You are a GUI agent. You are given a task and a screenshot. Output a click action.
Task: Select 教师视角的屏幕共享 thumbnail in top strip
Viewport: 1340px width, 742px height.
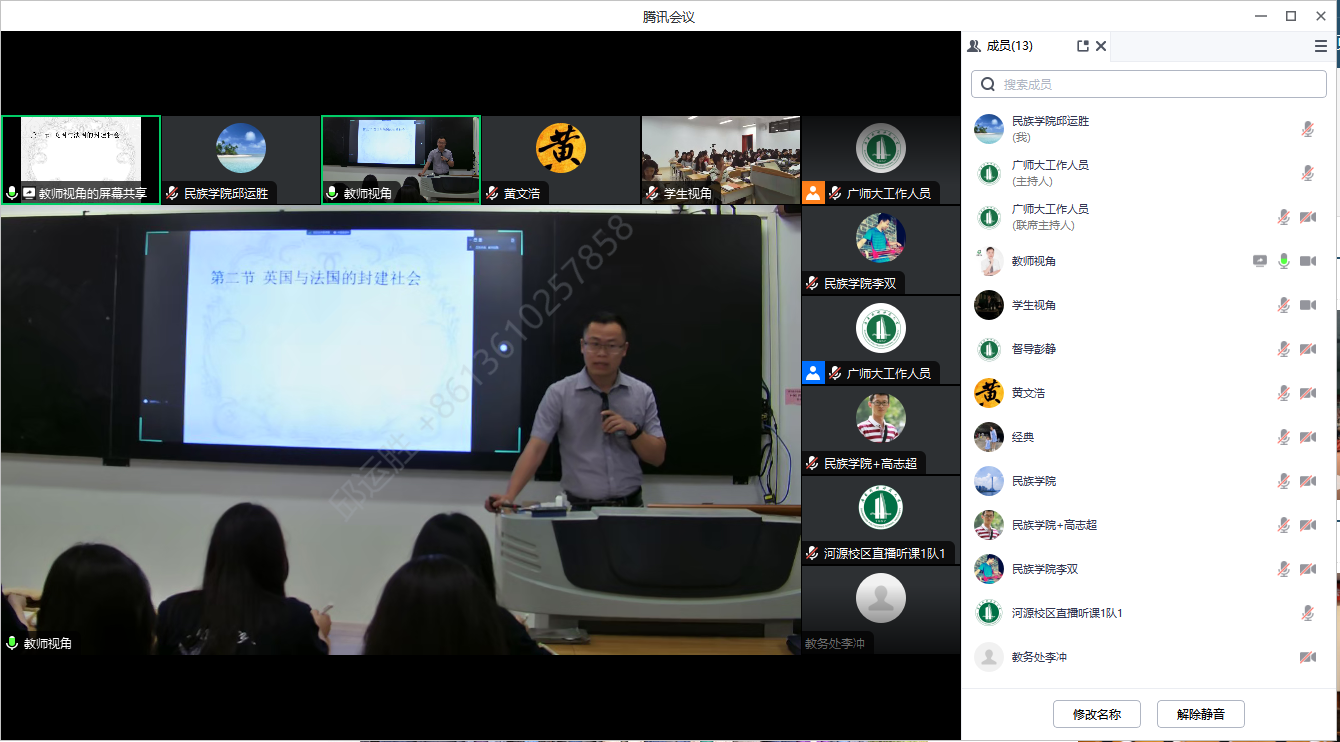click(x=81, y=160)
